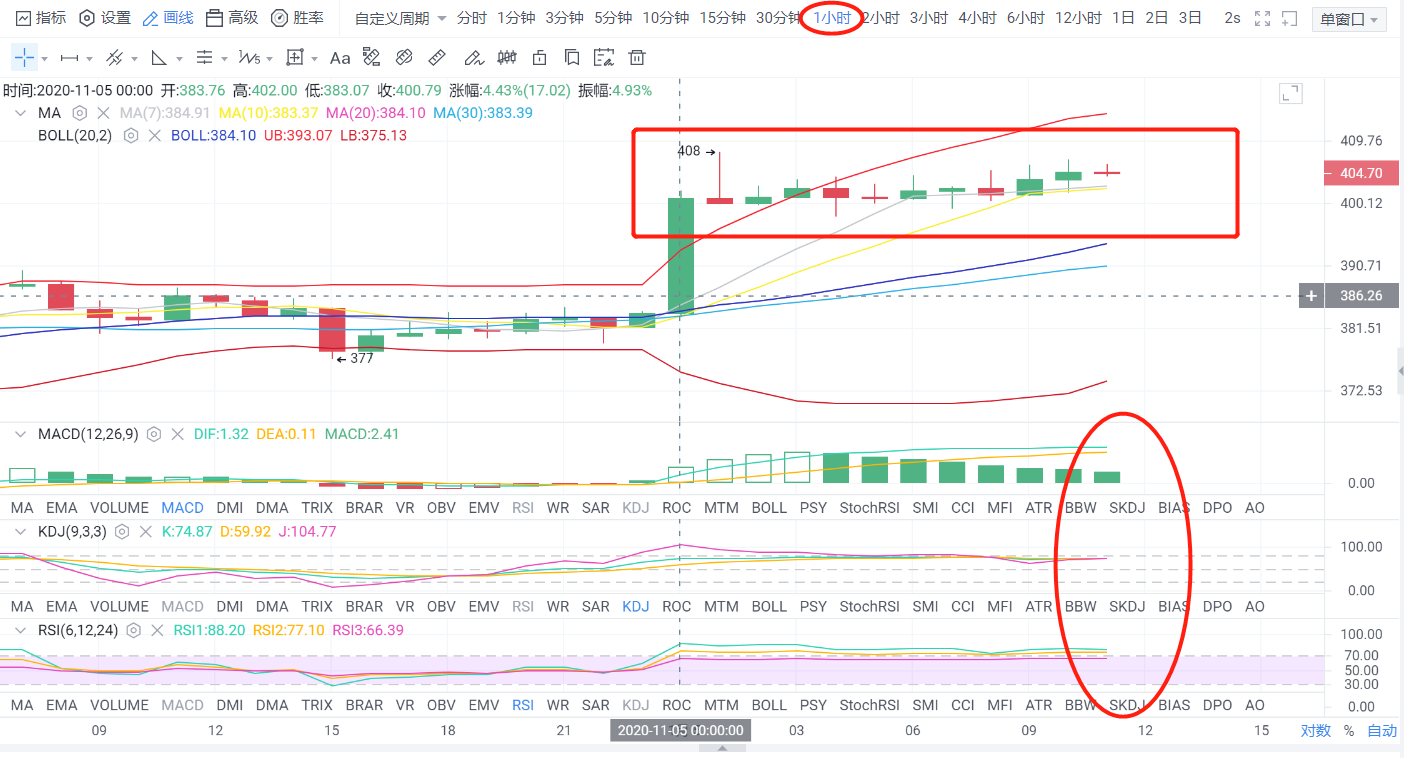Click the lock drawings icon
The width and height of the screenshot is (1404, 758).
(x=540, y=57)
